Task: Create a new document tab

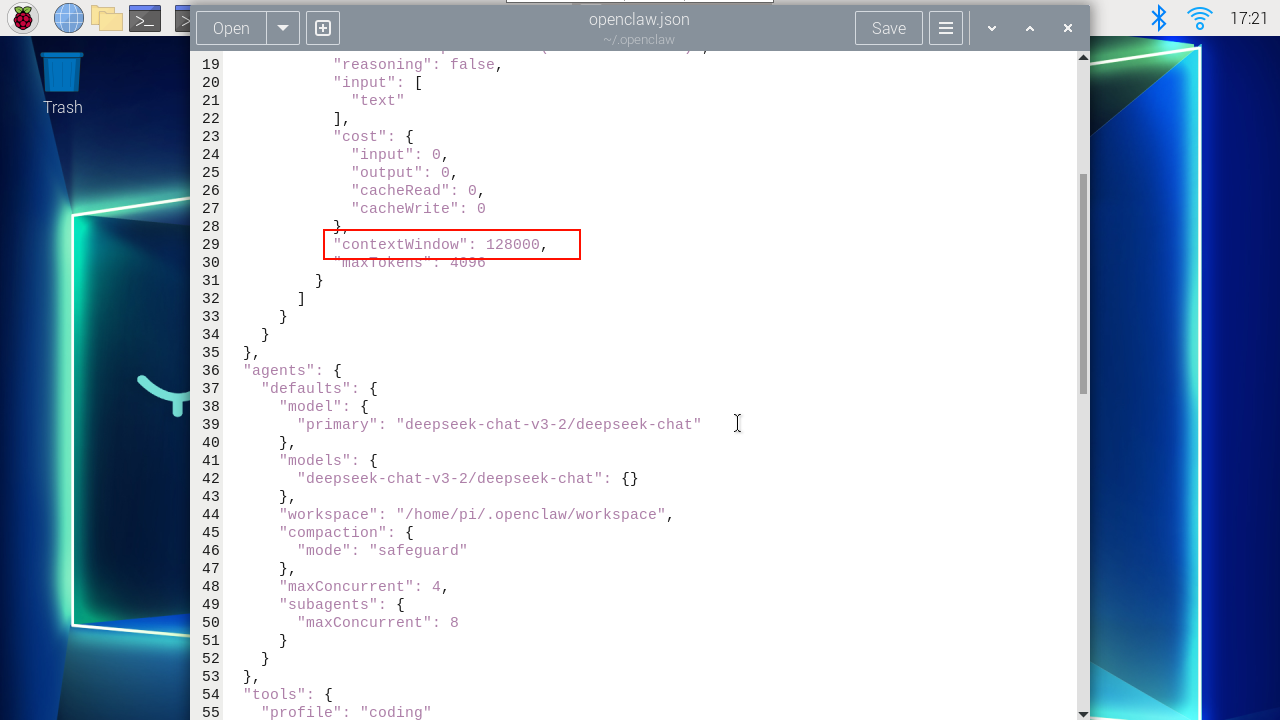Action: pyautogui.click(x=323, y=28)
